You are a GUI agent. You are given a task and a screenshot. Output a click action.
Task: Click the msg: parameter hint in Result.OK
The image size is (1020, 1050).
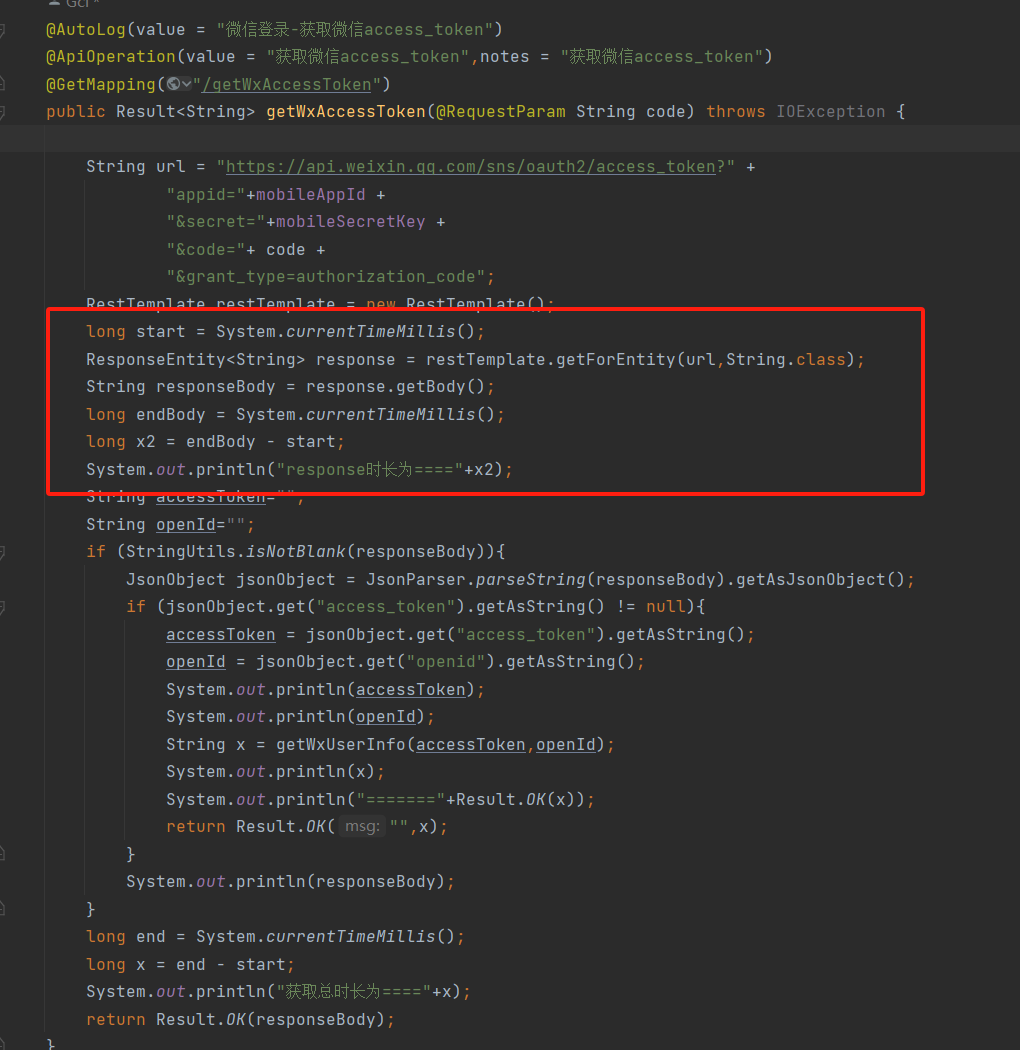pyautogui.click(x=362, y=827)
